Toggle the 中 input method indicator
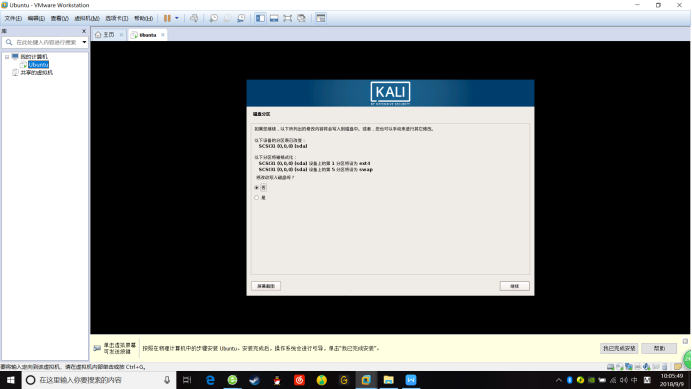The height and width of the screenshot is (389, 692). click(635, 380)
